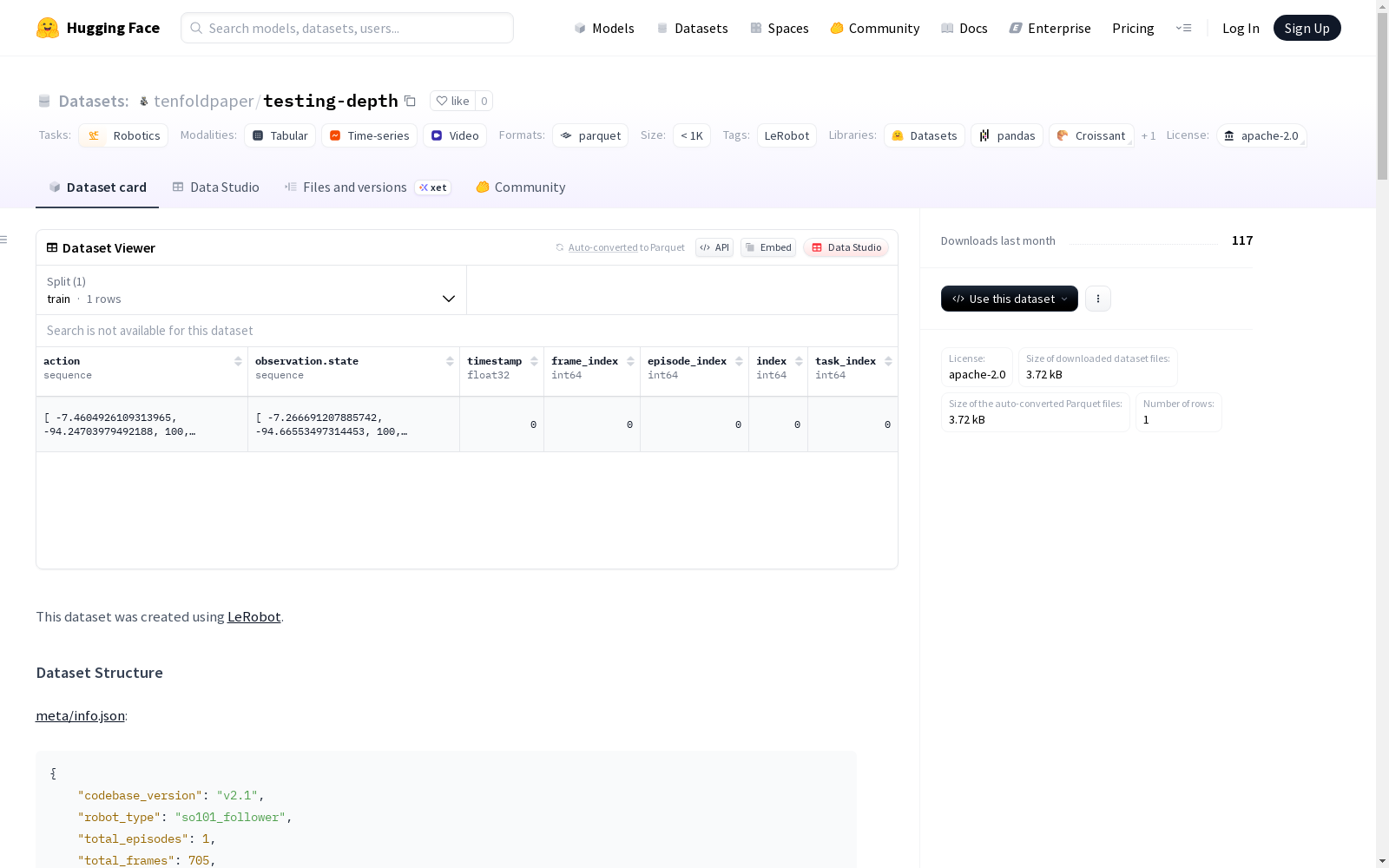Open Enterprise in the navigation
Viewport: 1389px width, 868px height.
(1050, 28)
